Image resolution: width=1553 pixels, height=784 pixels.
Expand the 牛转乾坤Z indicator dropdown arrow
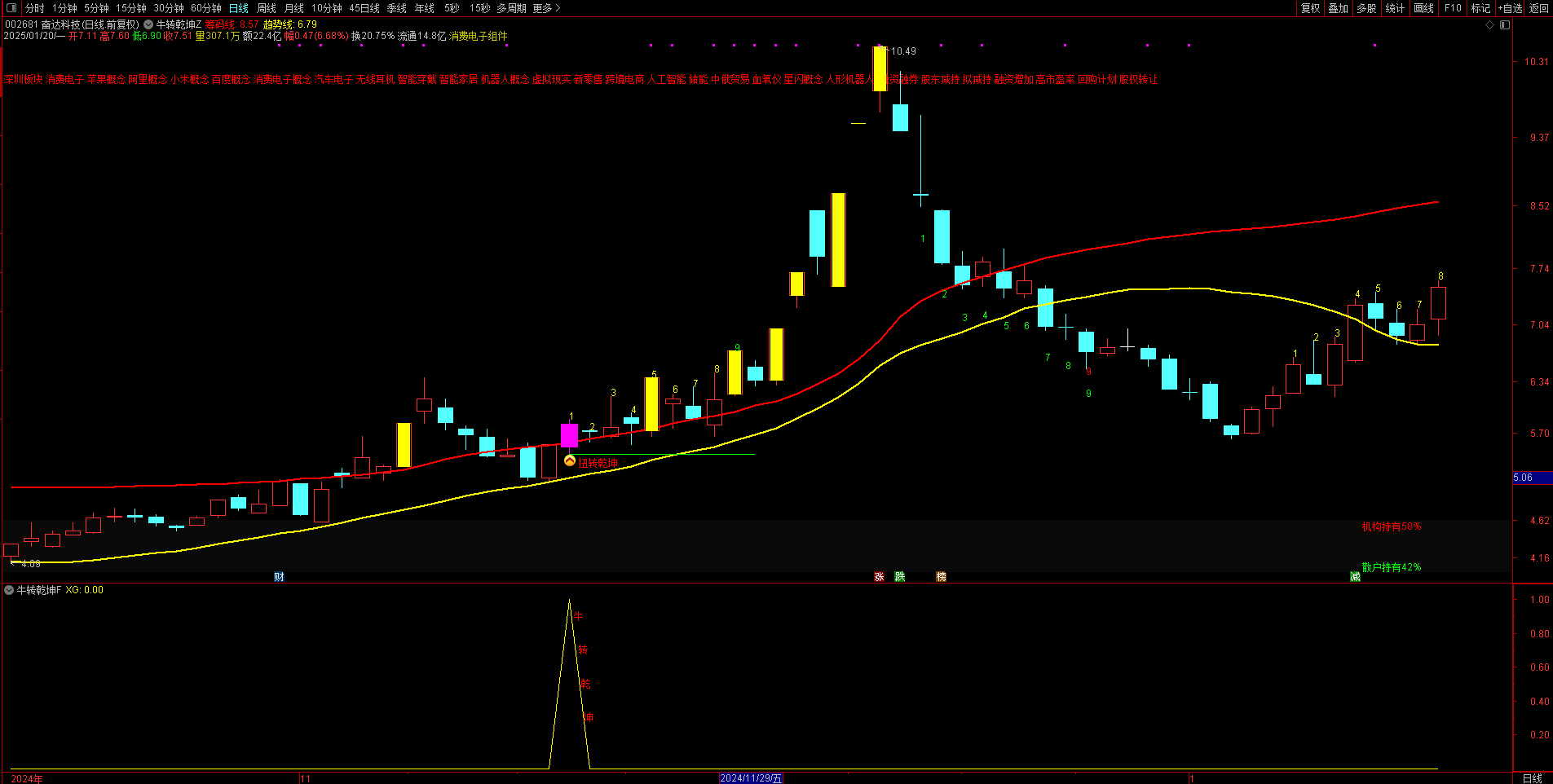pos(148,24)
